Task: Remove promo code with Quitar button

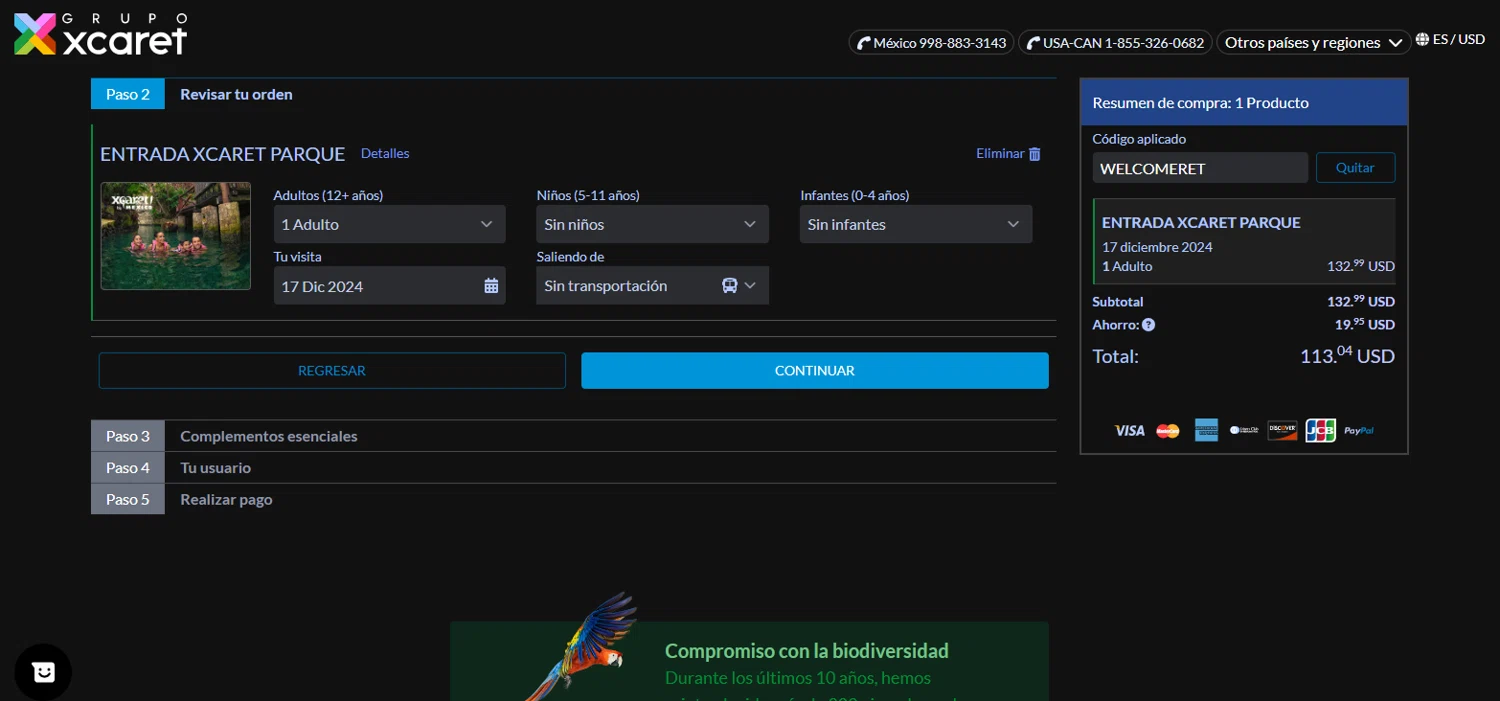Action: [x=1355, y=168]
